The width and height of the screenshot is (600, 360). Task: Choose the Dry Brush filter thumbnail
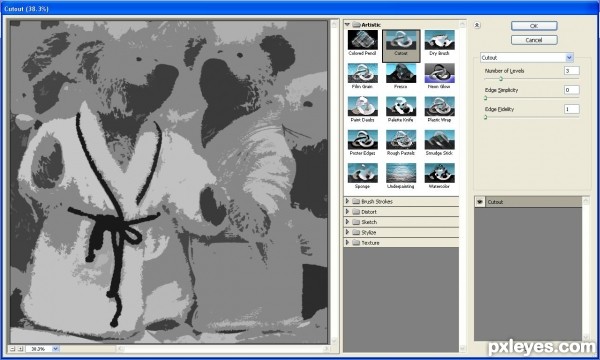[x=440, y=40]
